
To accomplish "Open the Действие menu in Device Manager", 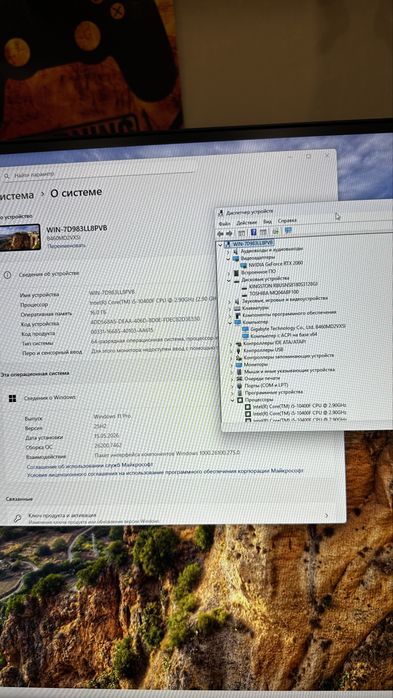I will (x=247, y=222).
